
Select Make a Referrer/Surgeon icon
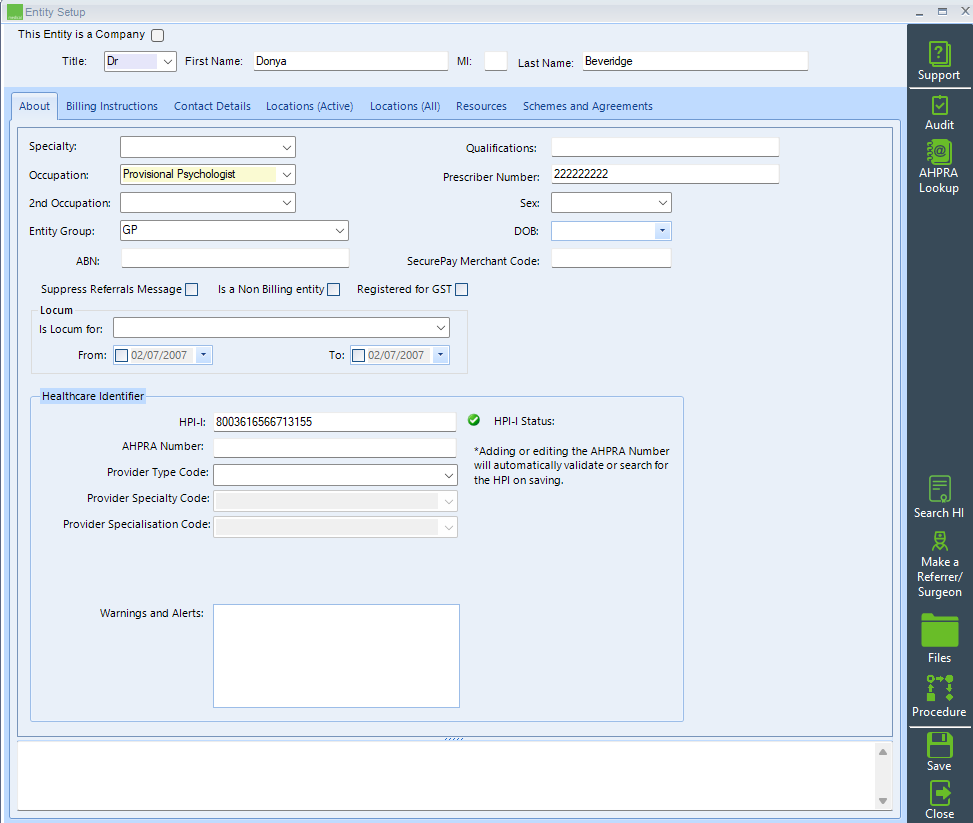point(938,560)
